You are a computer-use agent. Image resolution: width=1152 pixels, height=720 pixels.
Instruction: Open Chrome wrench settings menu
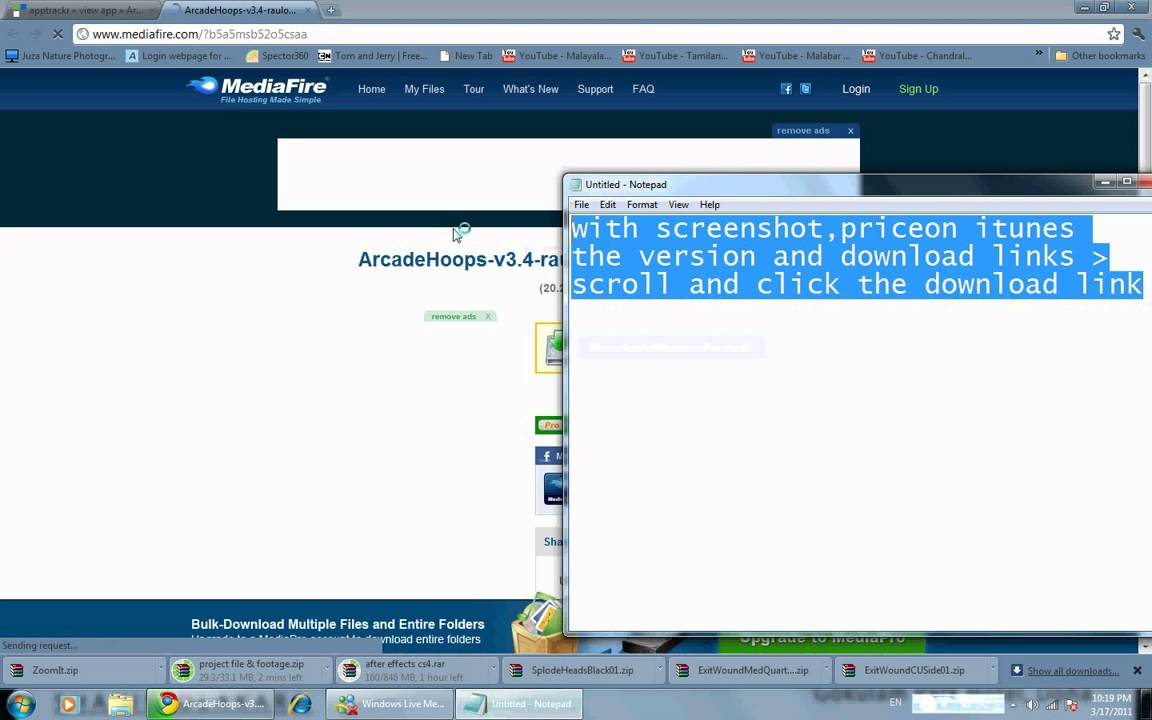(x=1138, y=34)
